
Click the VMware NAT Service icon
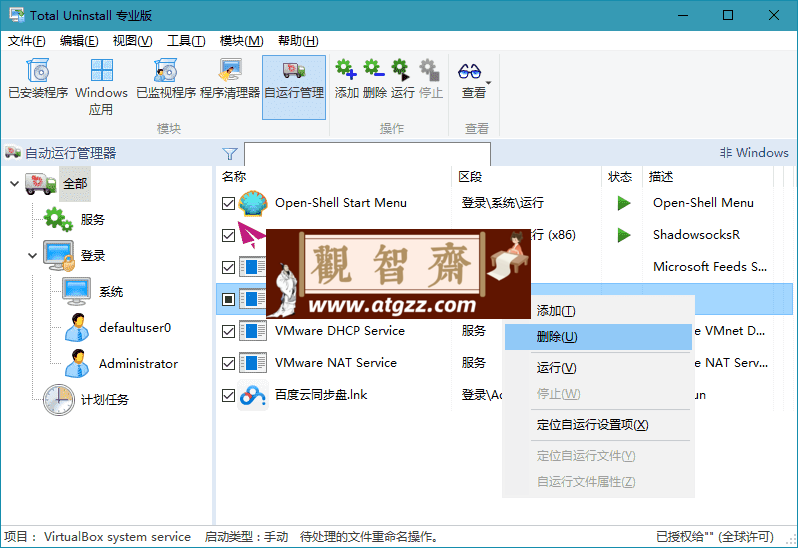point(253,363)
